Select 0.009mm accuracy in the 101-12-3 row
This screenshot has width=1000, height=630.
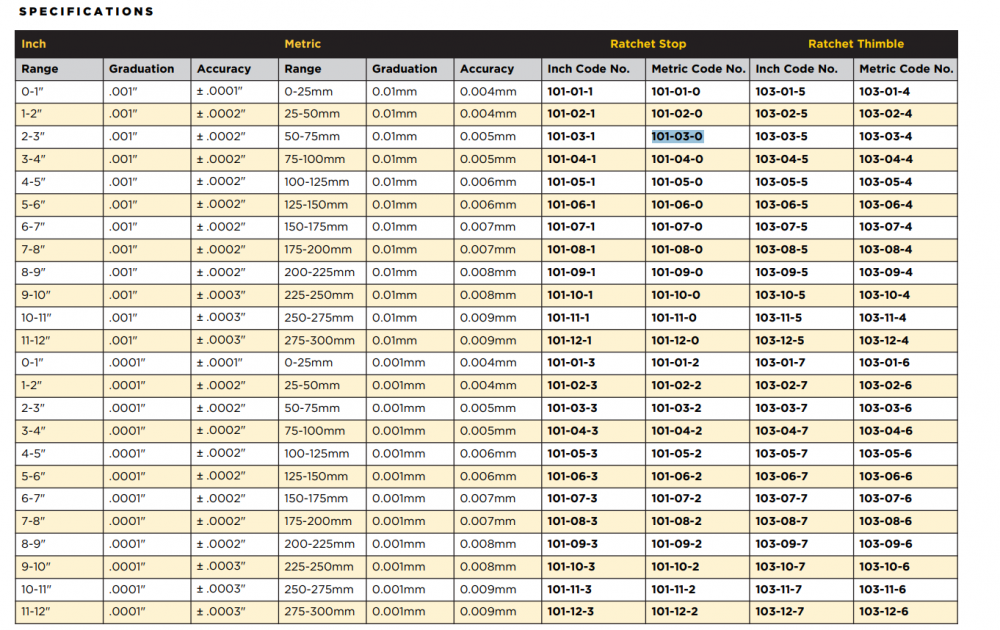coord(488,611)
